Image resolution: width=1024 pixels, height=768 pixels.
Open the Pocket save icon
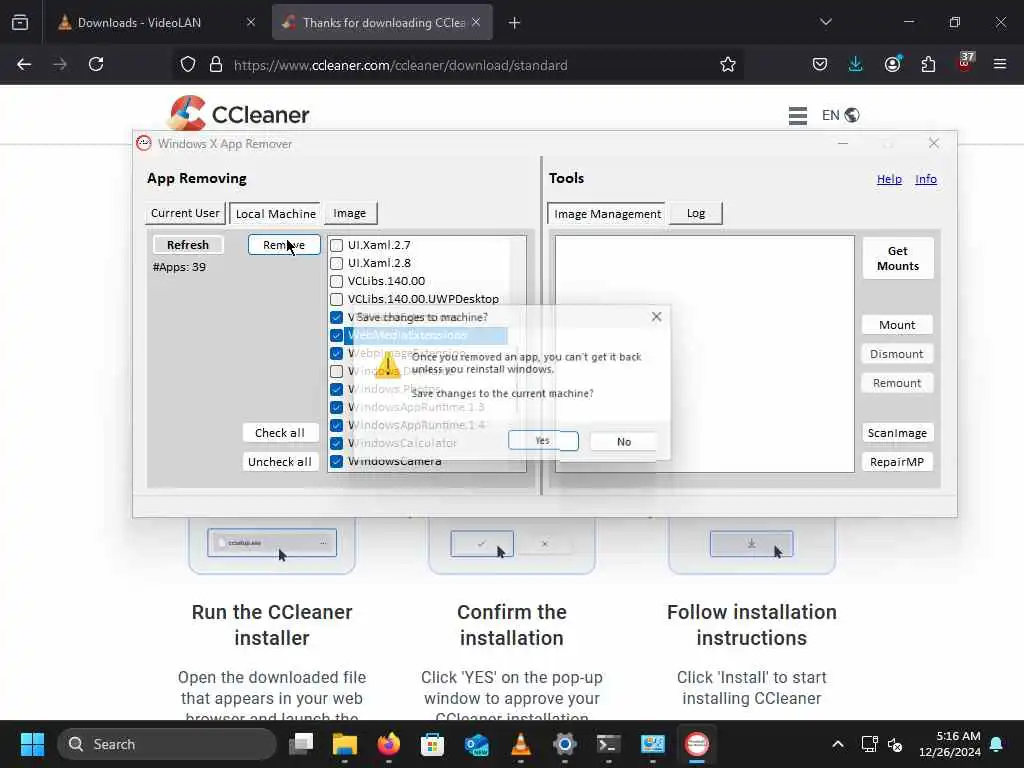820,65
